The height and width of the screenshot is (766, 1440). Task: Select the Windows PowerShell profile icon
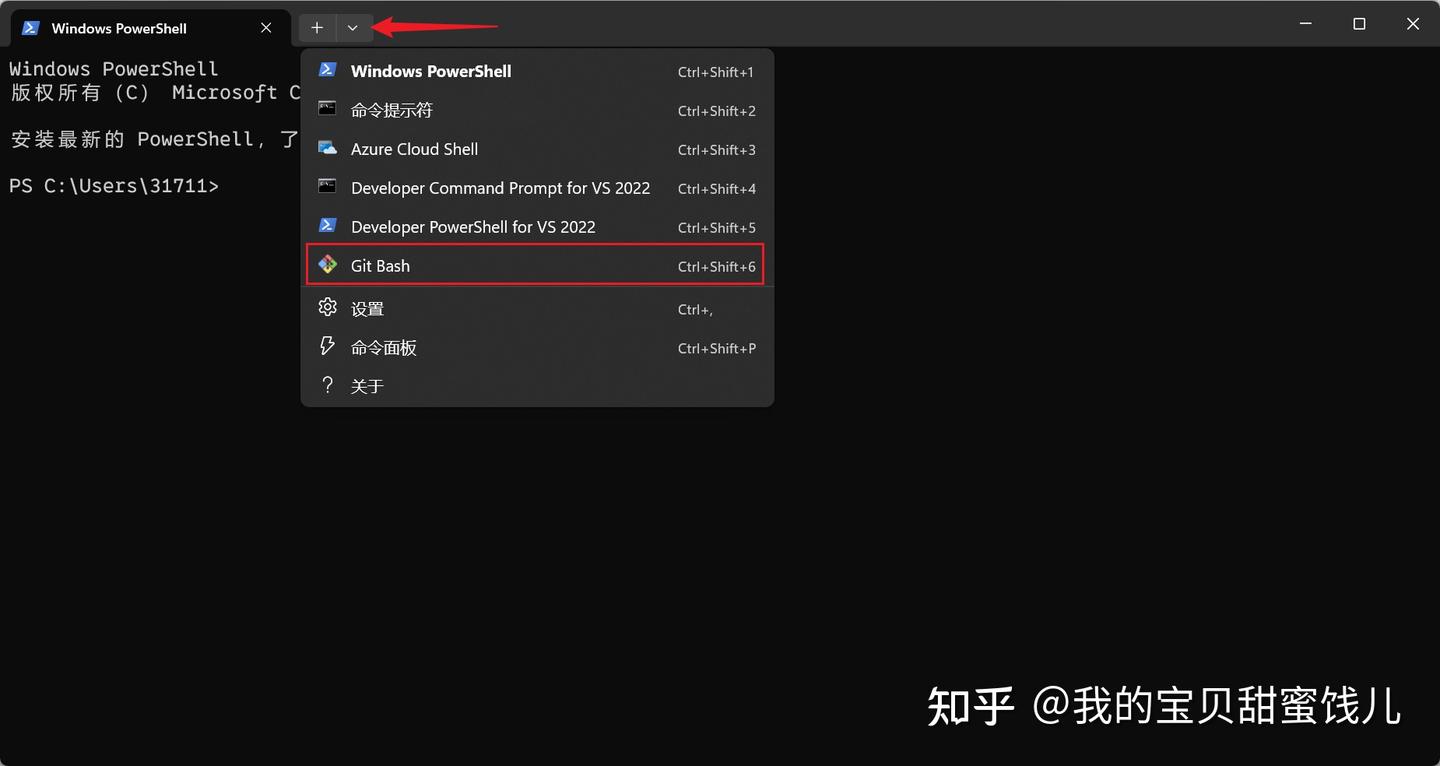point(327,70)
